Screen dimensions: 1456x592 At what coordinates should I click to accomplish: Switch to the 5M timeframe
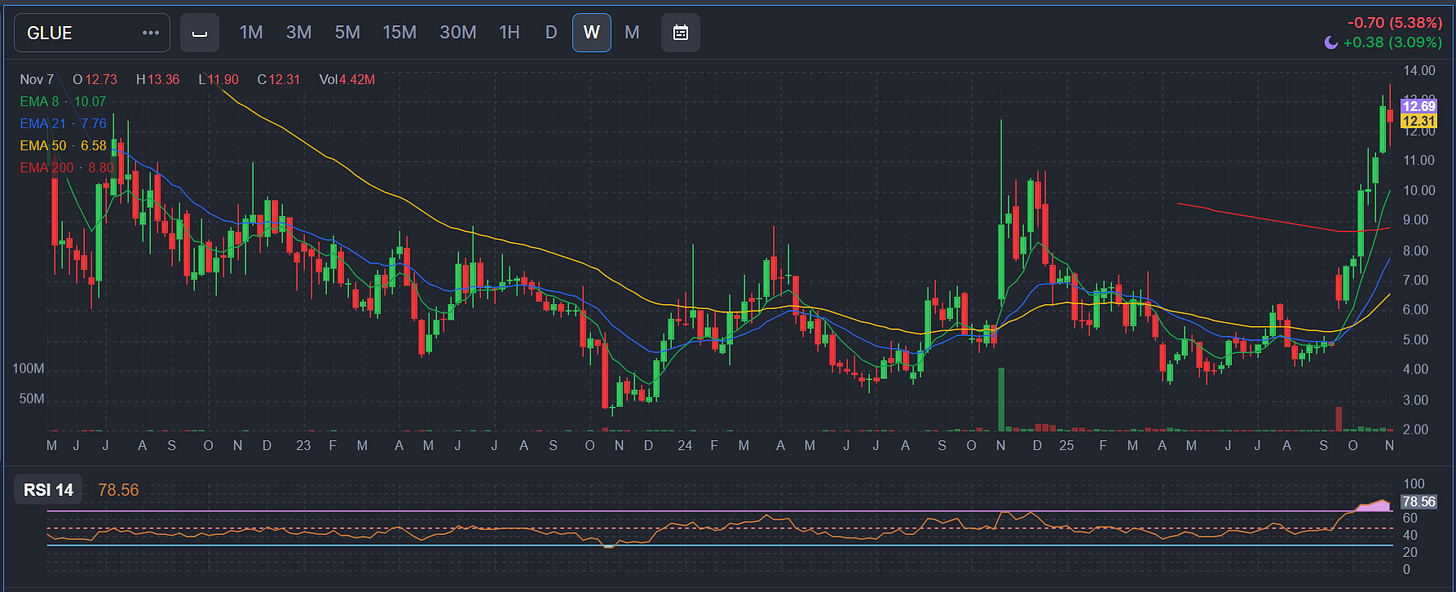click(x=347, y=33)
